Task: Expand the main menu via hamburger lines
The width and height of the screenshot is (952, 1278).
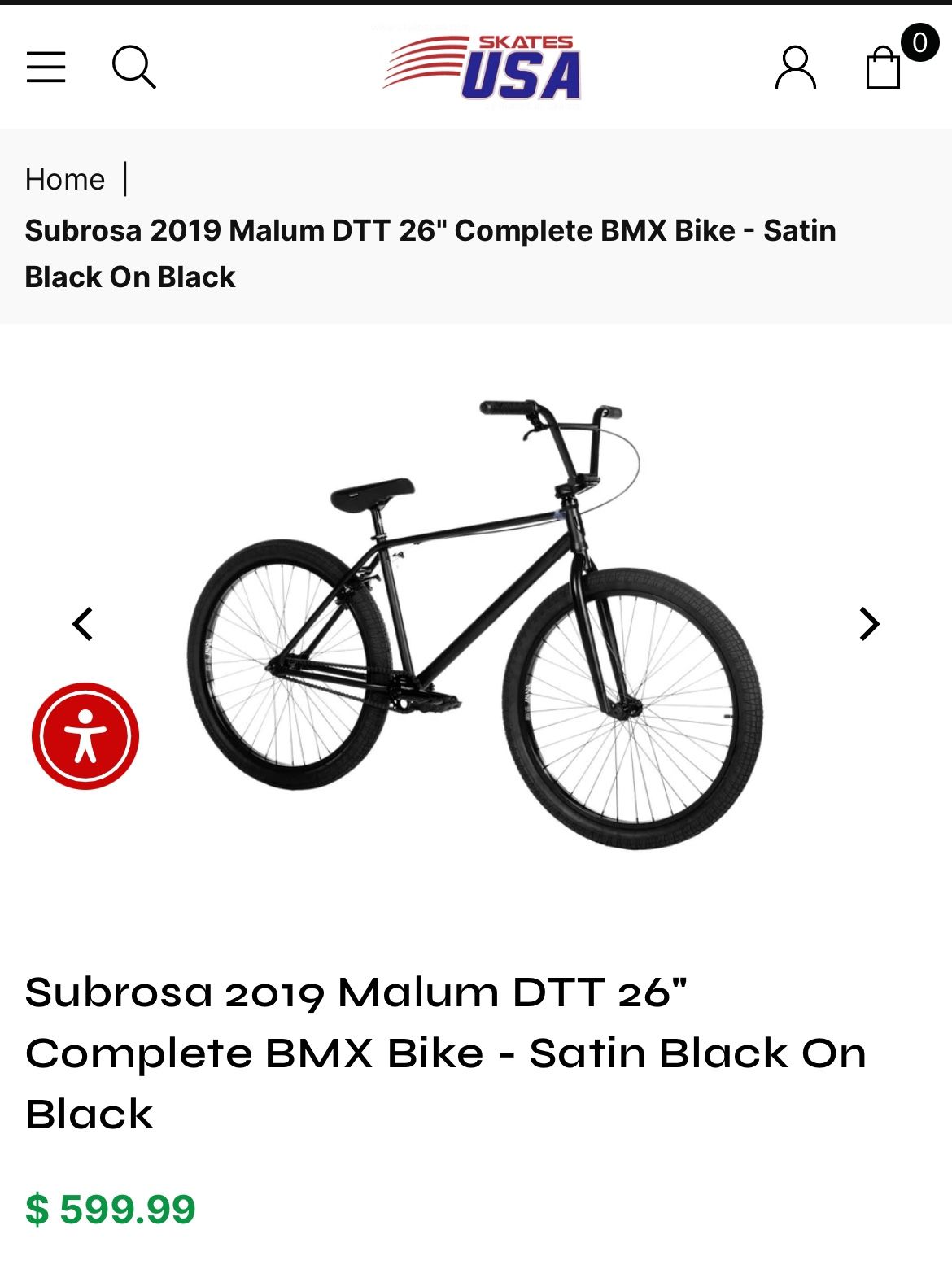Action: [46, 68]
